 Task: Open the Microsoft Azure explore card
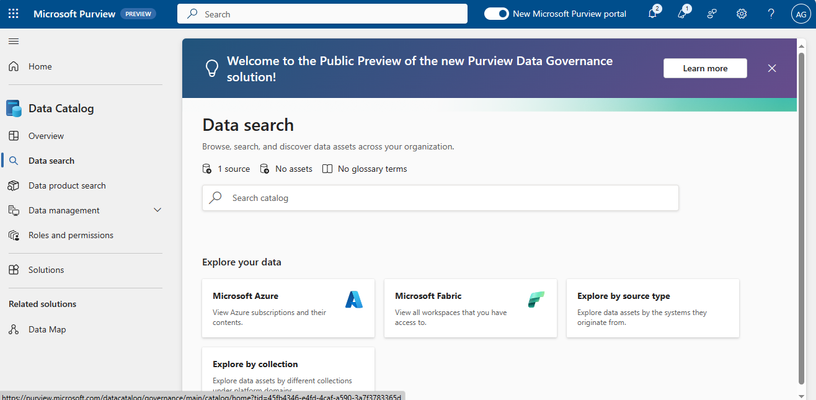tap(288, 308)
